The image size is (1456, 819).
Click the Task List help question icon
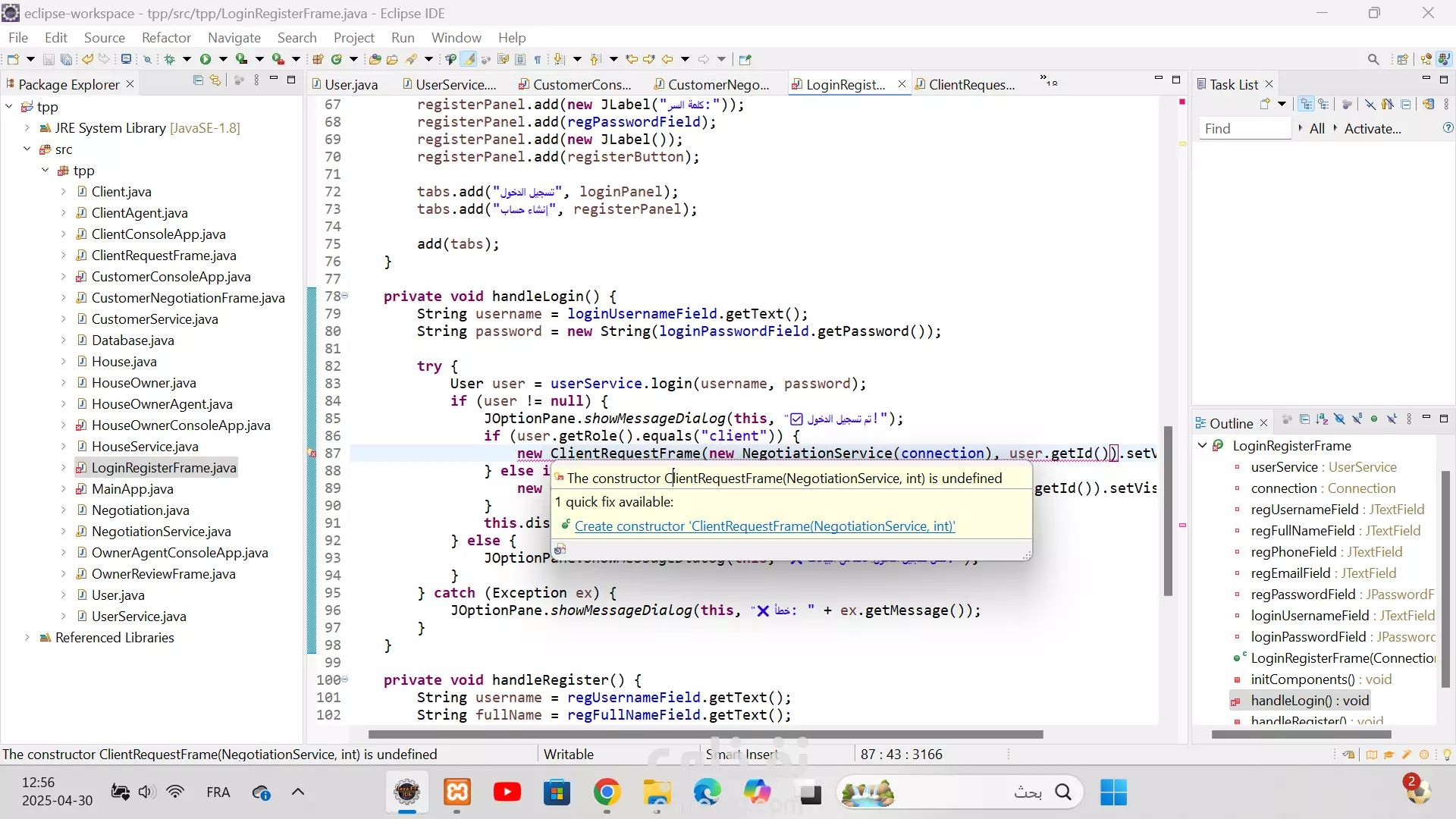point(1448,128)
